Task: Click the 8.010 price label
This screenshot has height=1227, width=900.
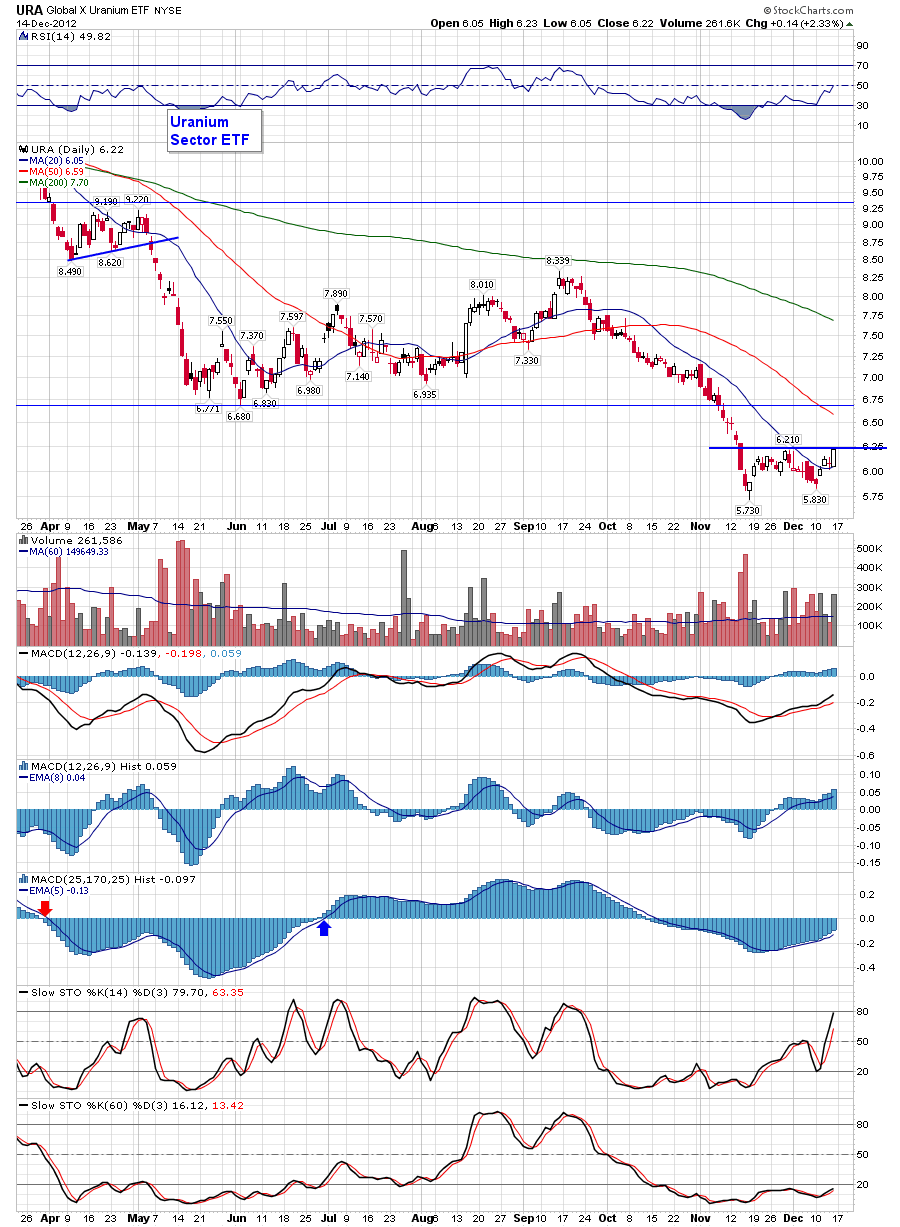Action: (481, 285)
